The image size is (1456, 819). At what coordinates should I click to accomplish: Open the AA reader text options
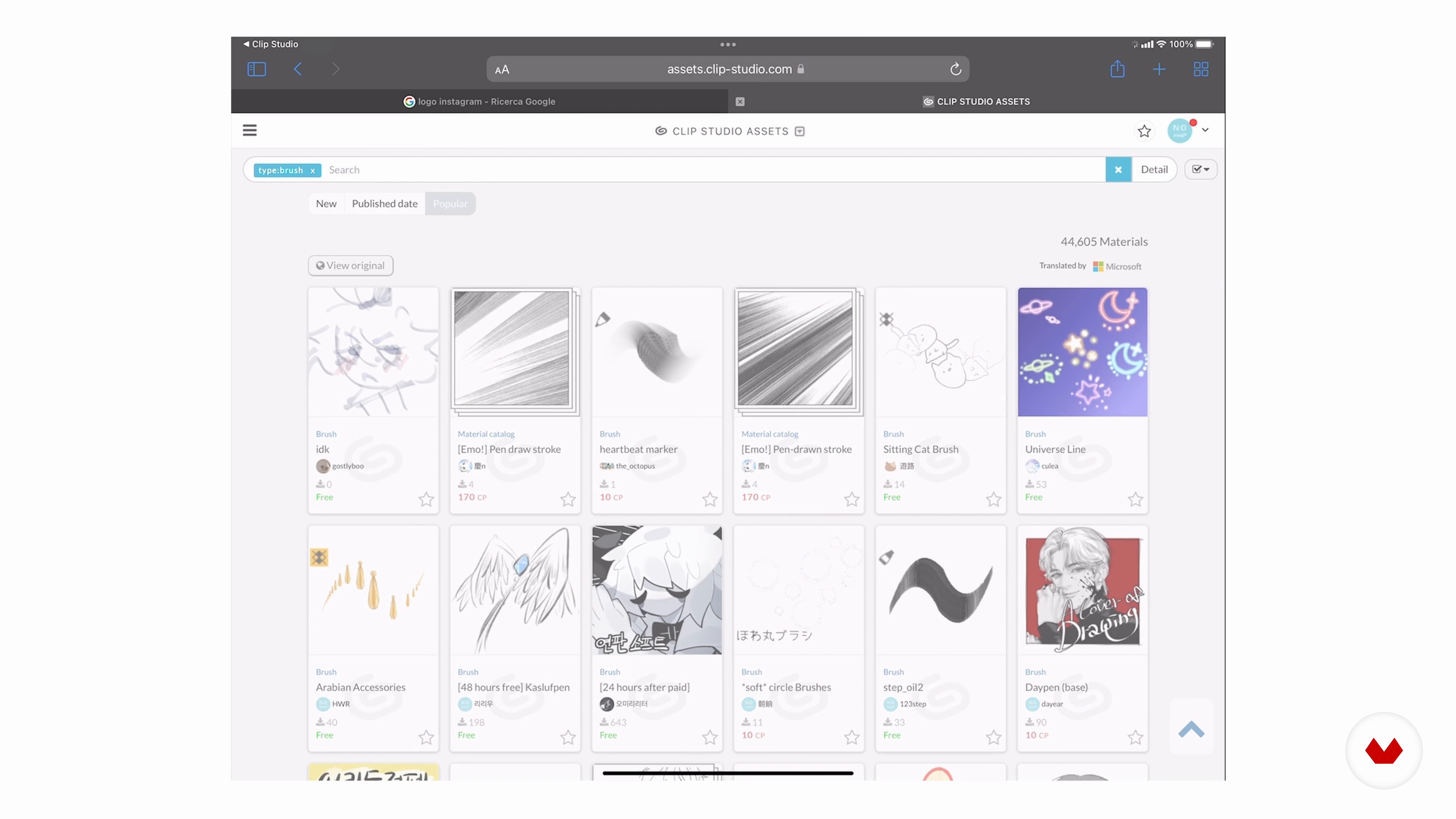pos(502,69)
